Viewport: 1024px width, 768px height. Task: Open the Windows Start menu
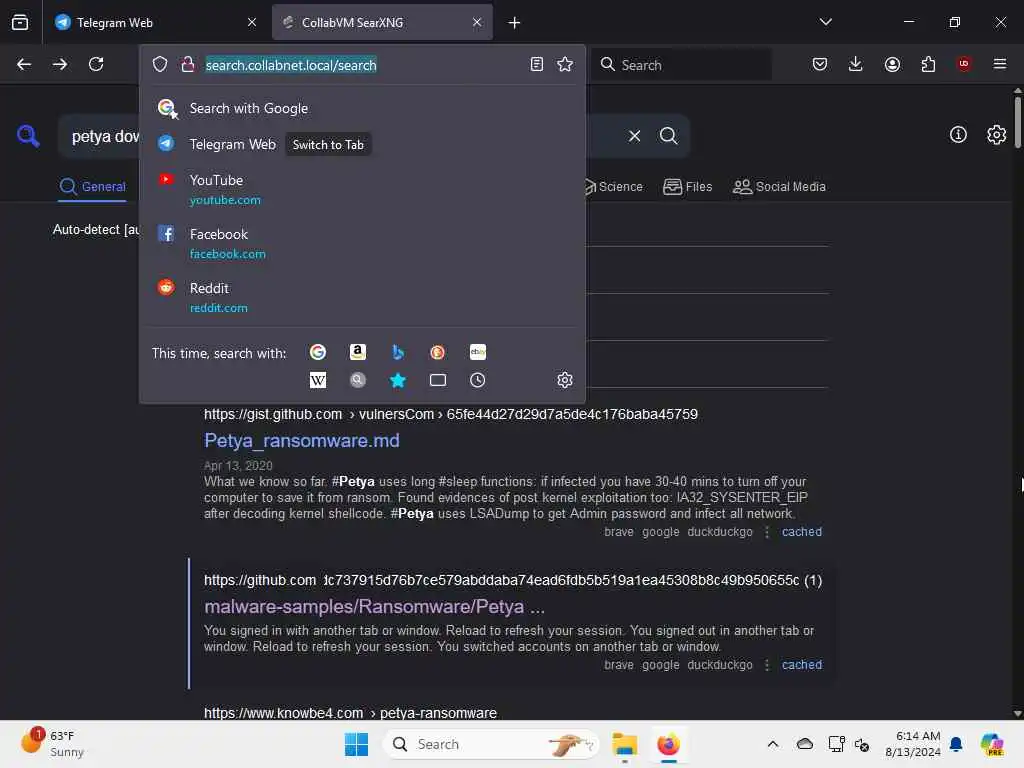357,744
